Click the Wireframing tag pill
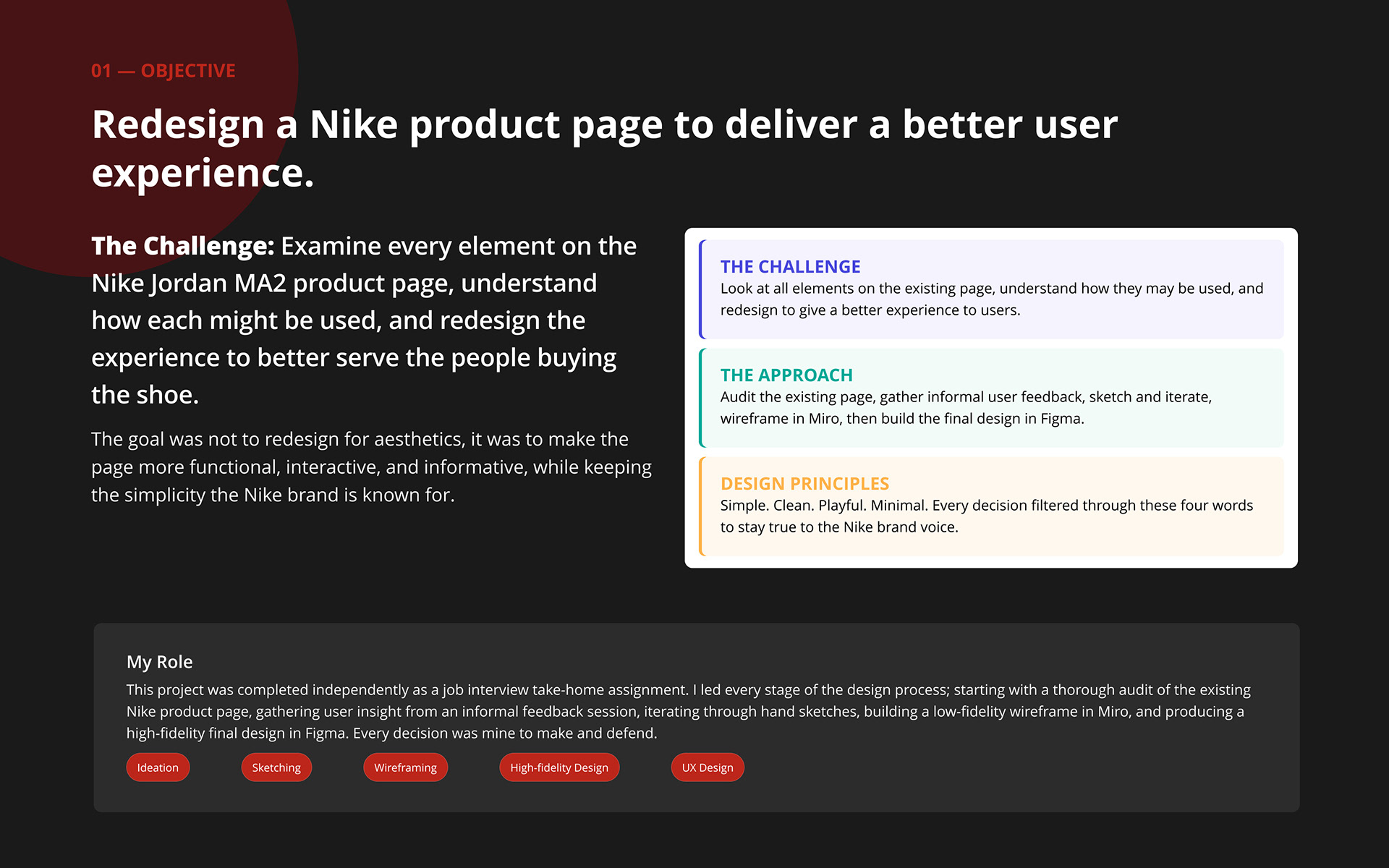This screenshot has height=868, width=1389. click(x=405, y=767)
